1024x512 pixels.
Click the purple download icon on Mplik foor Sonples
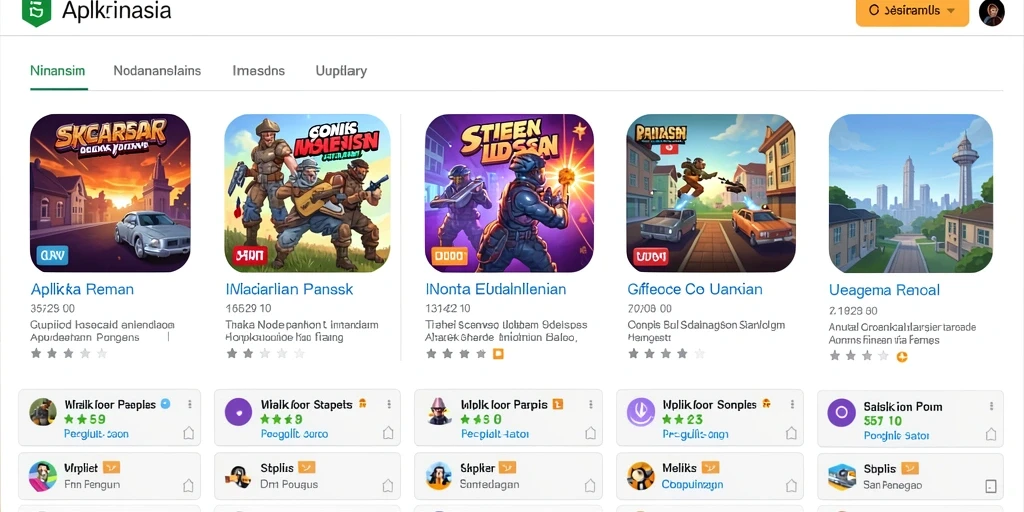(641, 413)
